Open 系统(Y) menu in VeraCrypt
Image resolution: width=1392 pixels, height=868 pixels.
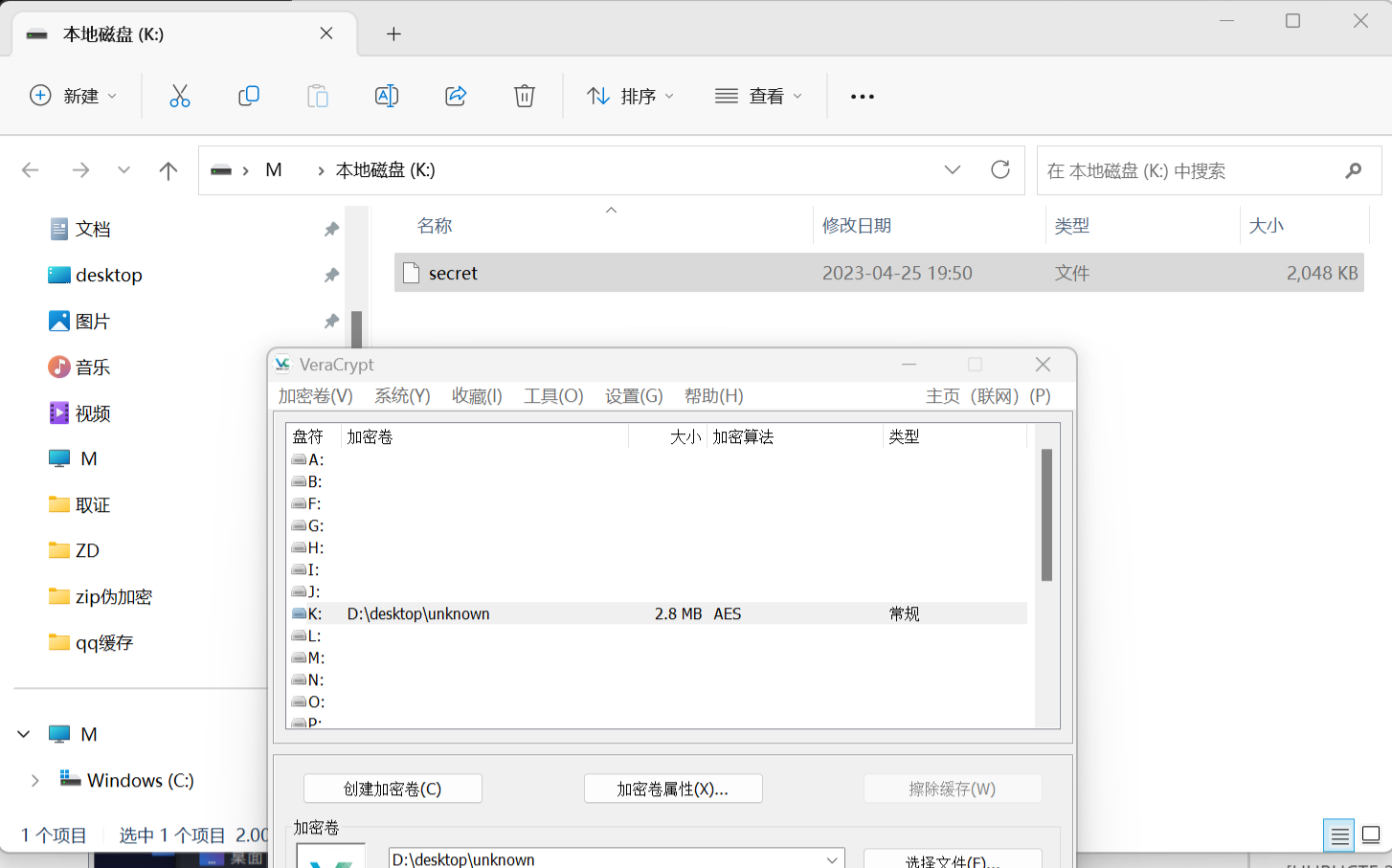pos(402,396)
